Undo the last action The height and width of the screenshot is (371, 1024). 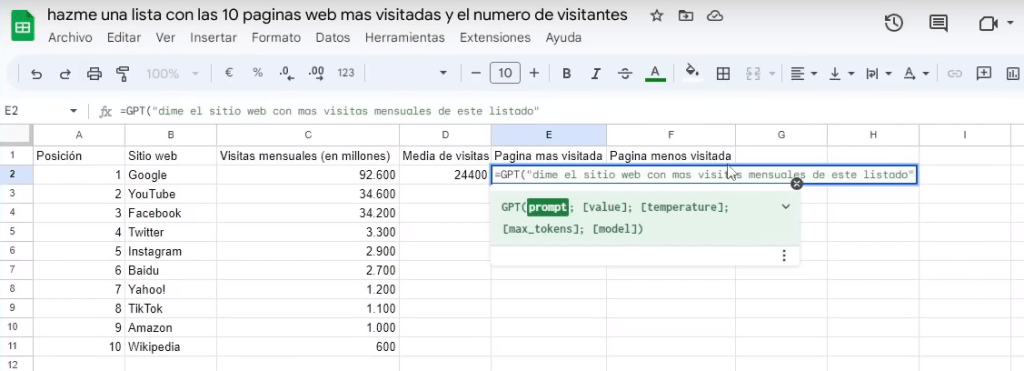click(x=37, y=74)
